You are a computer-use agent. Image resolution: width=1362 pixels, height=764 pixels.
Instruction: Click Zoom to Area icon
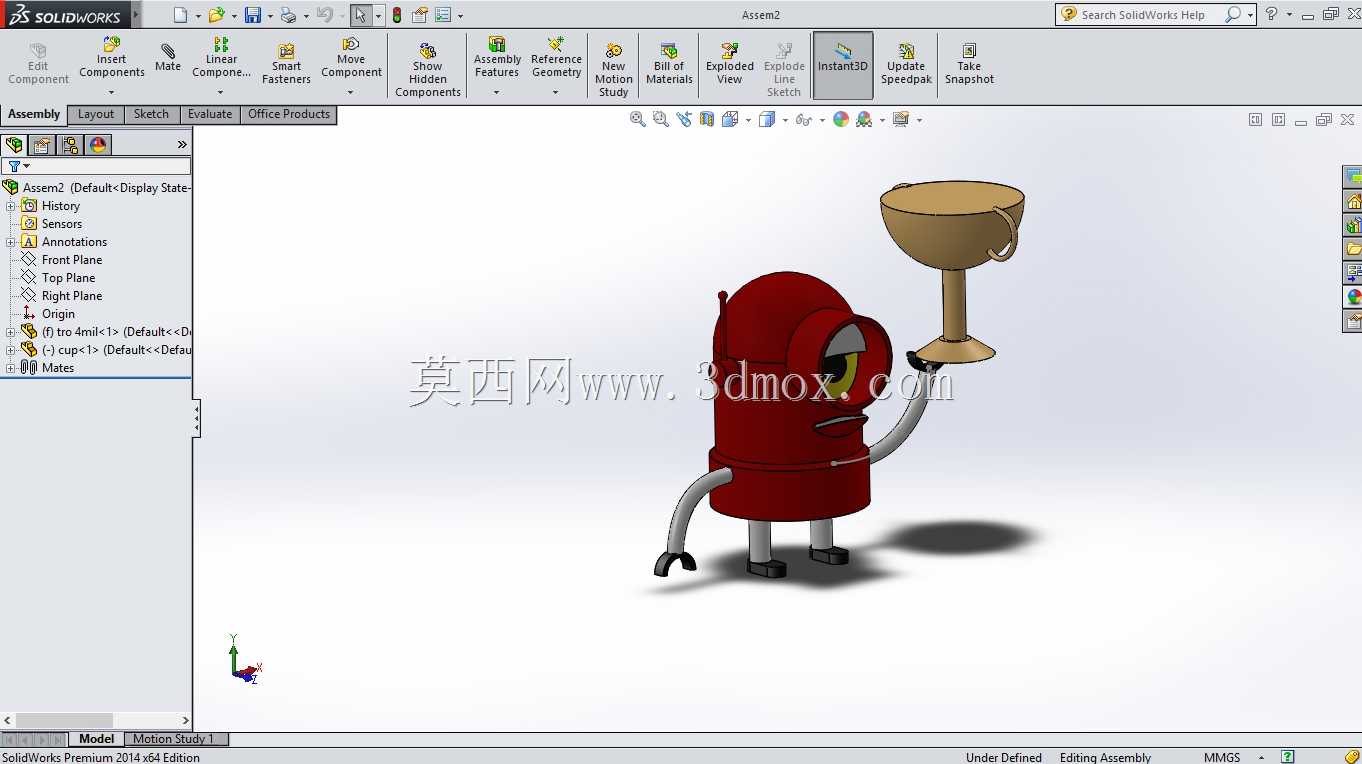tap(660, 119)
